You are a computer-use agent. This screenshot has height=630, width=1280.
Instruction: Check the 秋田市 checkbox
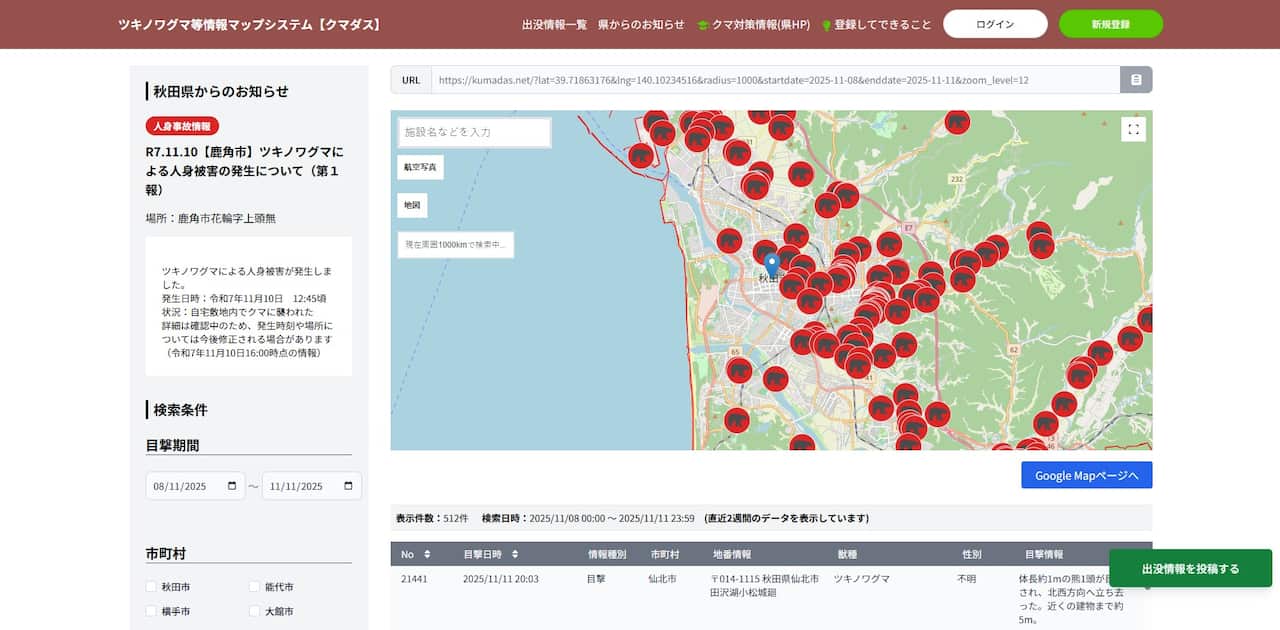point(151,587)
